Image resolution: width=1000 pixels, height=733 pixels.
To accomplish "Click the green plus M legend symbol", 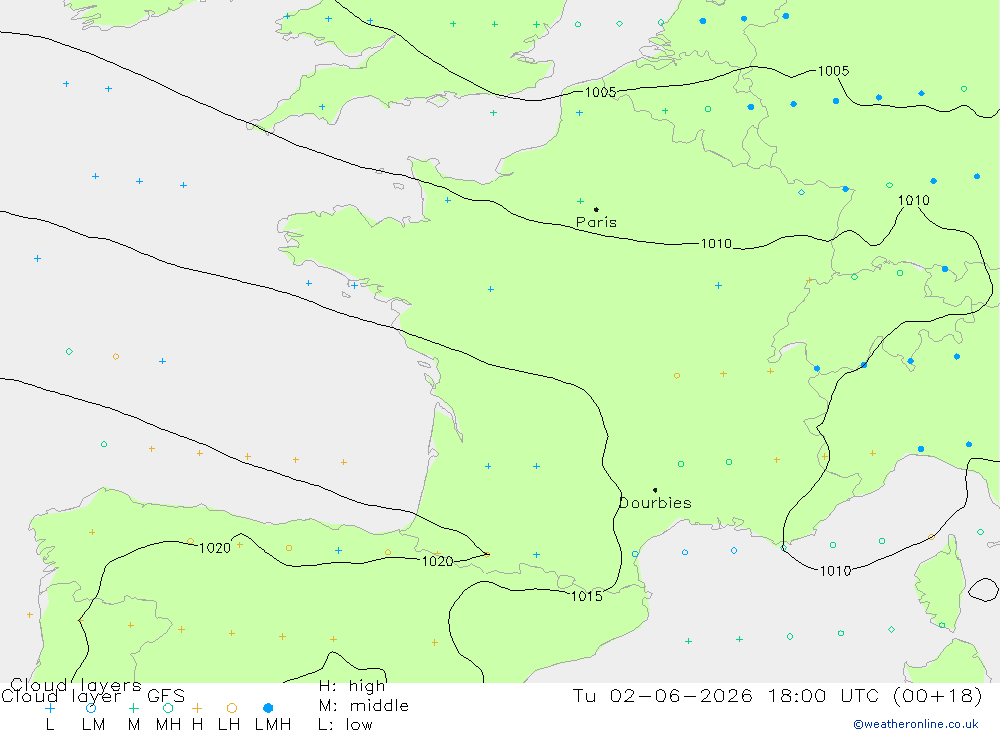I will coord(133,708).
